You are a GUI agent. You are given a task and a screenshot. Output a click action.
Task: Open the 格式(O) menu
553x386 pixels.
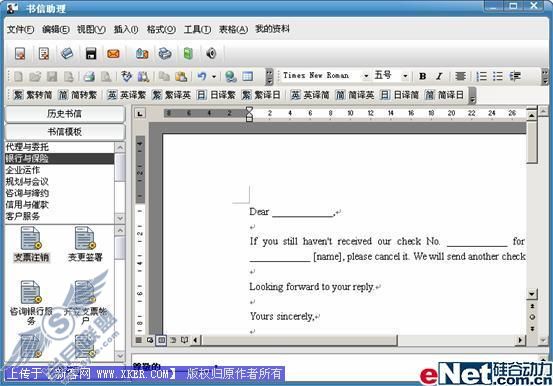click(161, 29)
